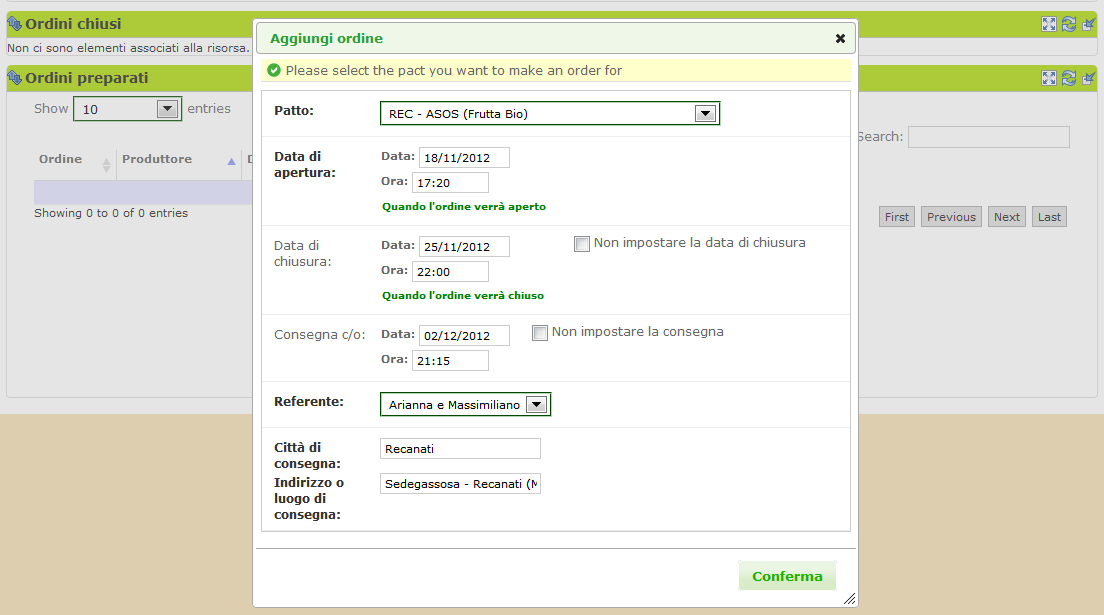
Task: Tick 'Non impostare la consegna' checkbox
Action: point(540,333)
